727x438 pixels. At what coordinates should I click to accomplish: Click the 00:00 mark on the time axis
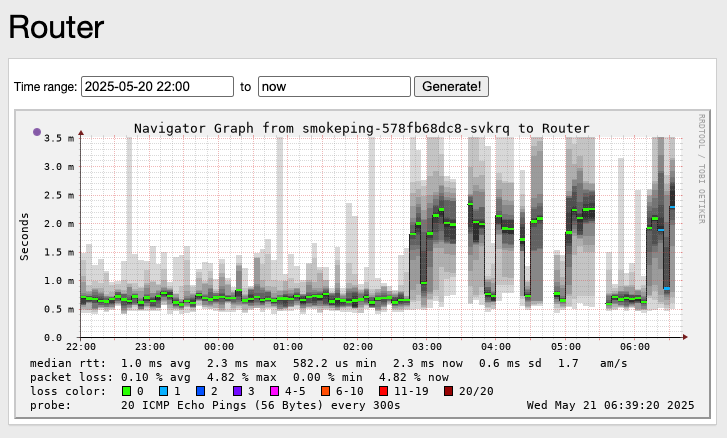(219, 346)
